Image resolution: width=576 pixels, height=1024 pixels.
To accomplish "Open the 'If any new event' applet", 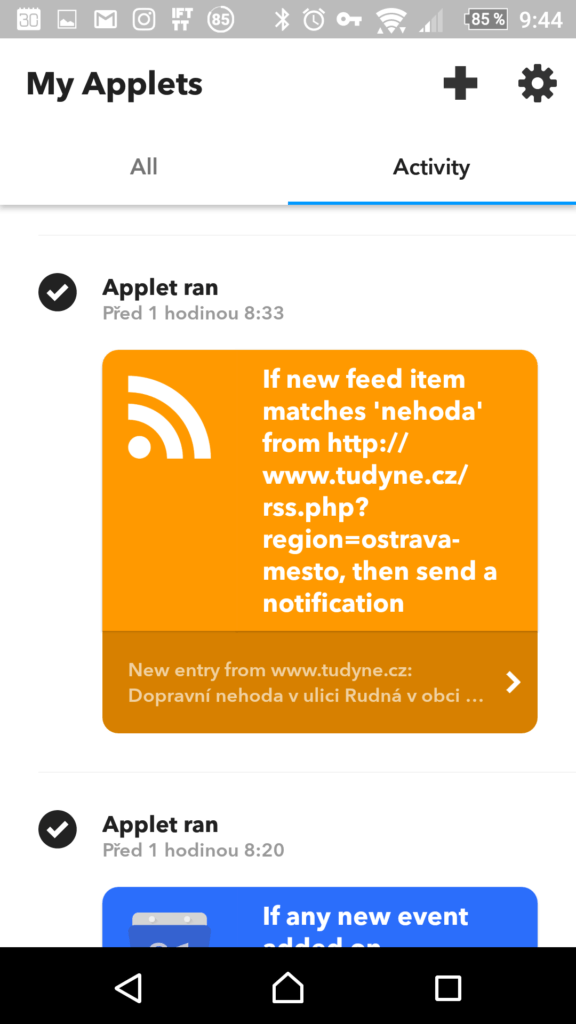I will (x=366, y=917).
